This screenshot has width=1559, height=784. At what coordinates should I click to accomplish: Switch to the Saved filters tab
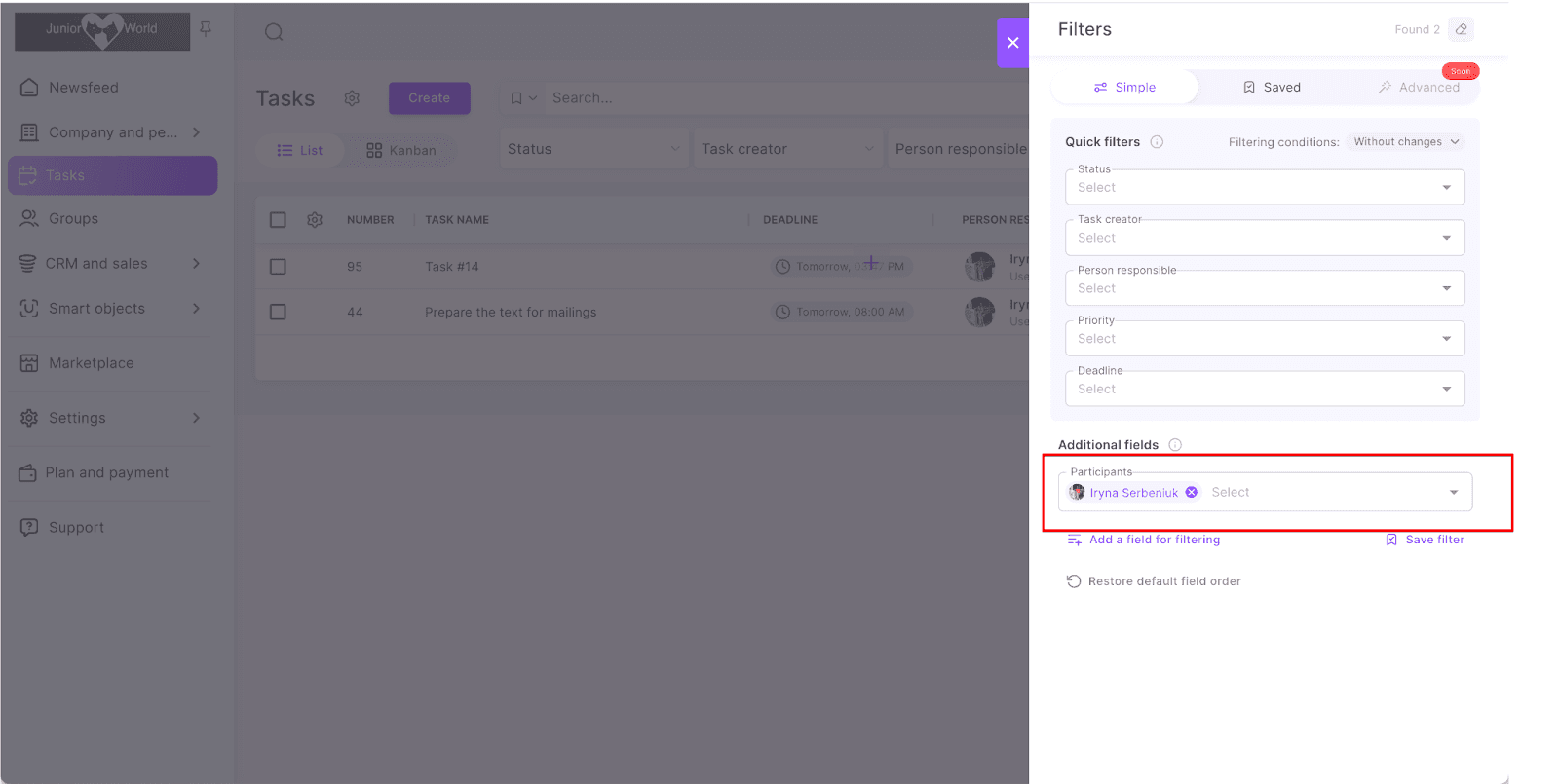tap(1272, 88)
